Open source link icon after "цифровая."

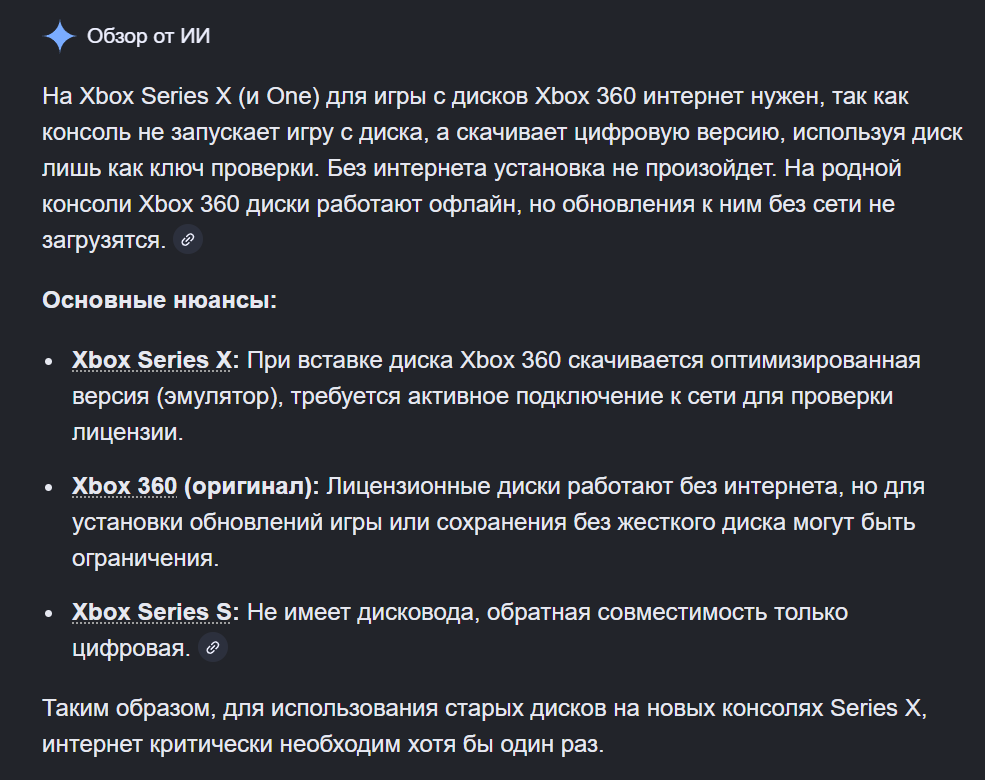pyautogui.click(x=212, y=648)
